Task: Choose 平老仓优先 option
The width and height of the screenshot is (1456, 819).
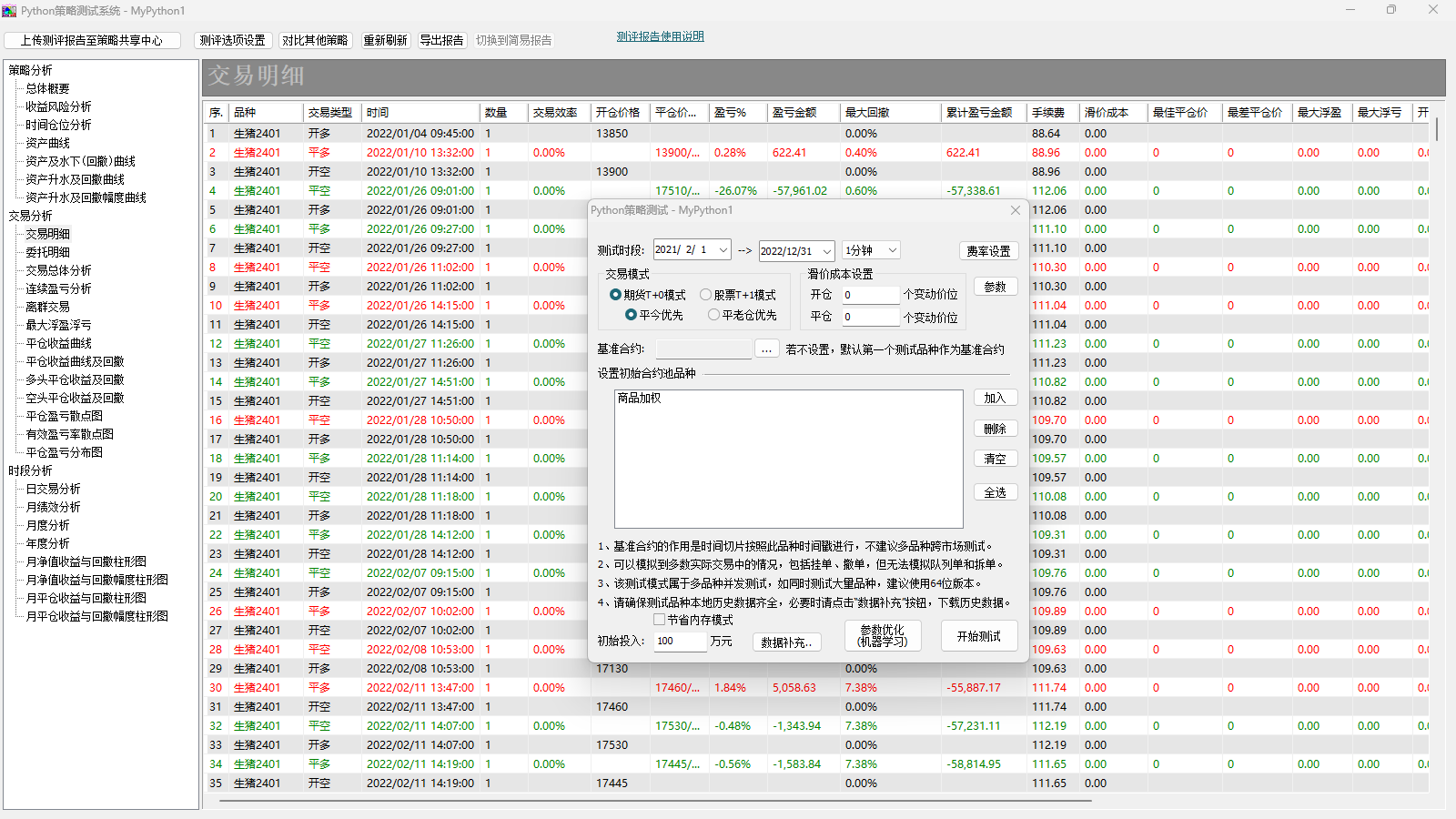Action: 714,315
